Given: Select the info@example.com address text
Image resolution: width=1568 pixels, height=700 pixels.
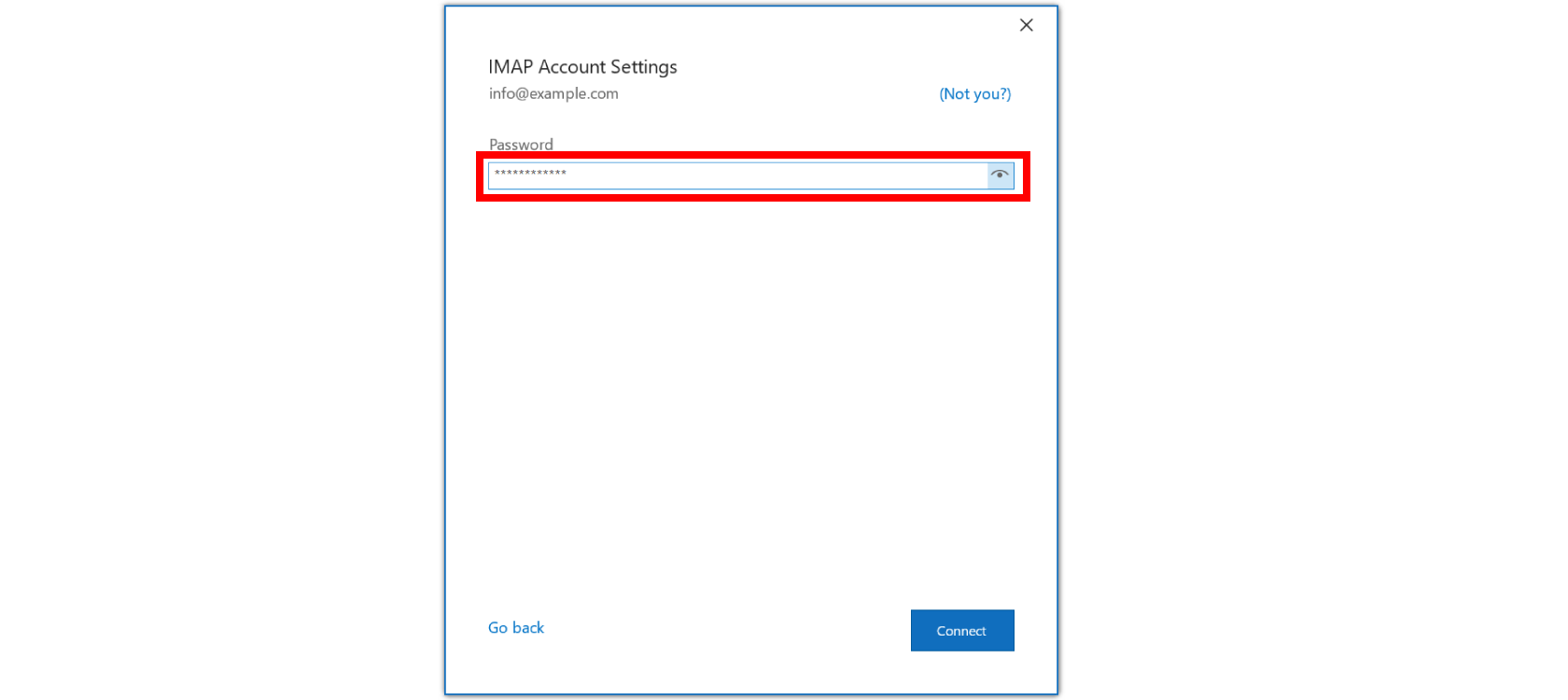Looking at the screenshot, I should point(553,93).
